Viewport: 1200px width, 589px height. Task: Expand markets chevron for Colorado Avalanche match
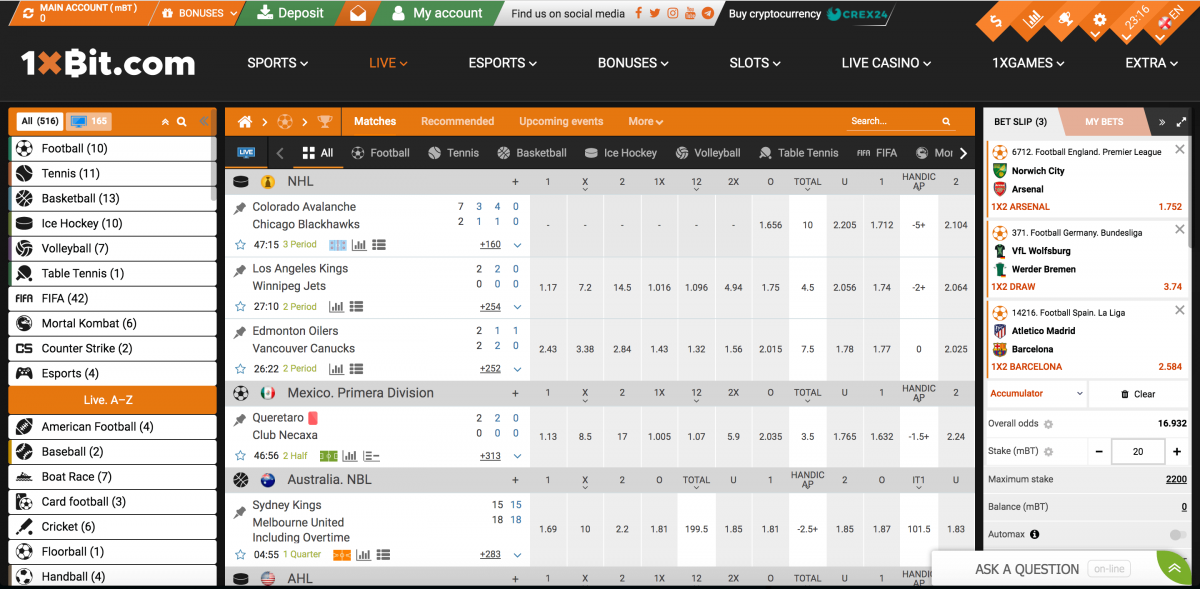tap(517, 245)
